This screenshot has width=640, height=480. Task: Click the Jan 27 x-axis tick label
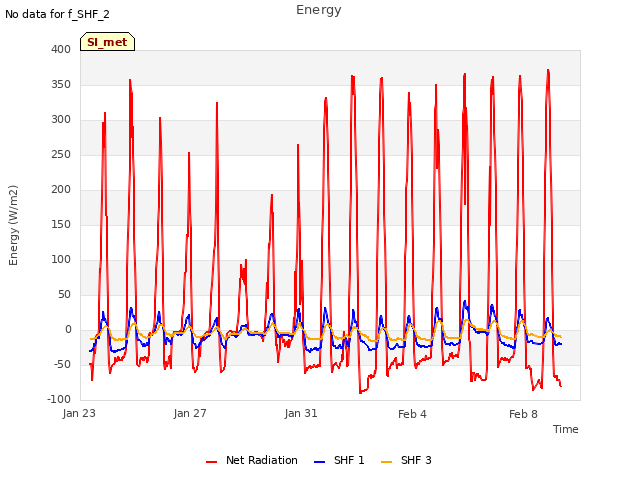(190, 413)
